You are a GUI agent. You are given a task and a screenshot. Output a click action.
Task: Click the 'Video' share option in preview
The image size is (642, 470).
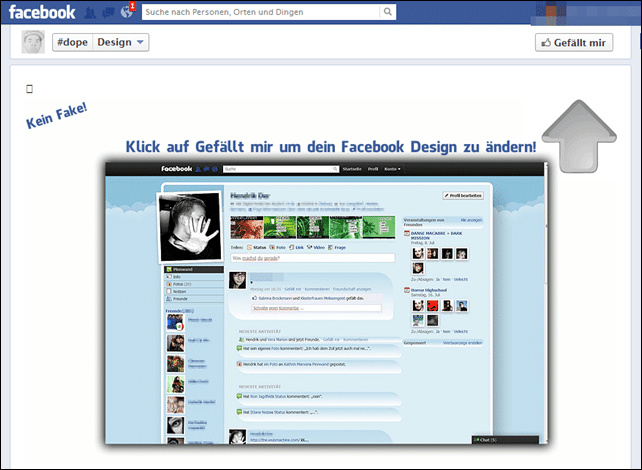pos(316,247)
